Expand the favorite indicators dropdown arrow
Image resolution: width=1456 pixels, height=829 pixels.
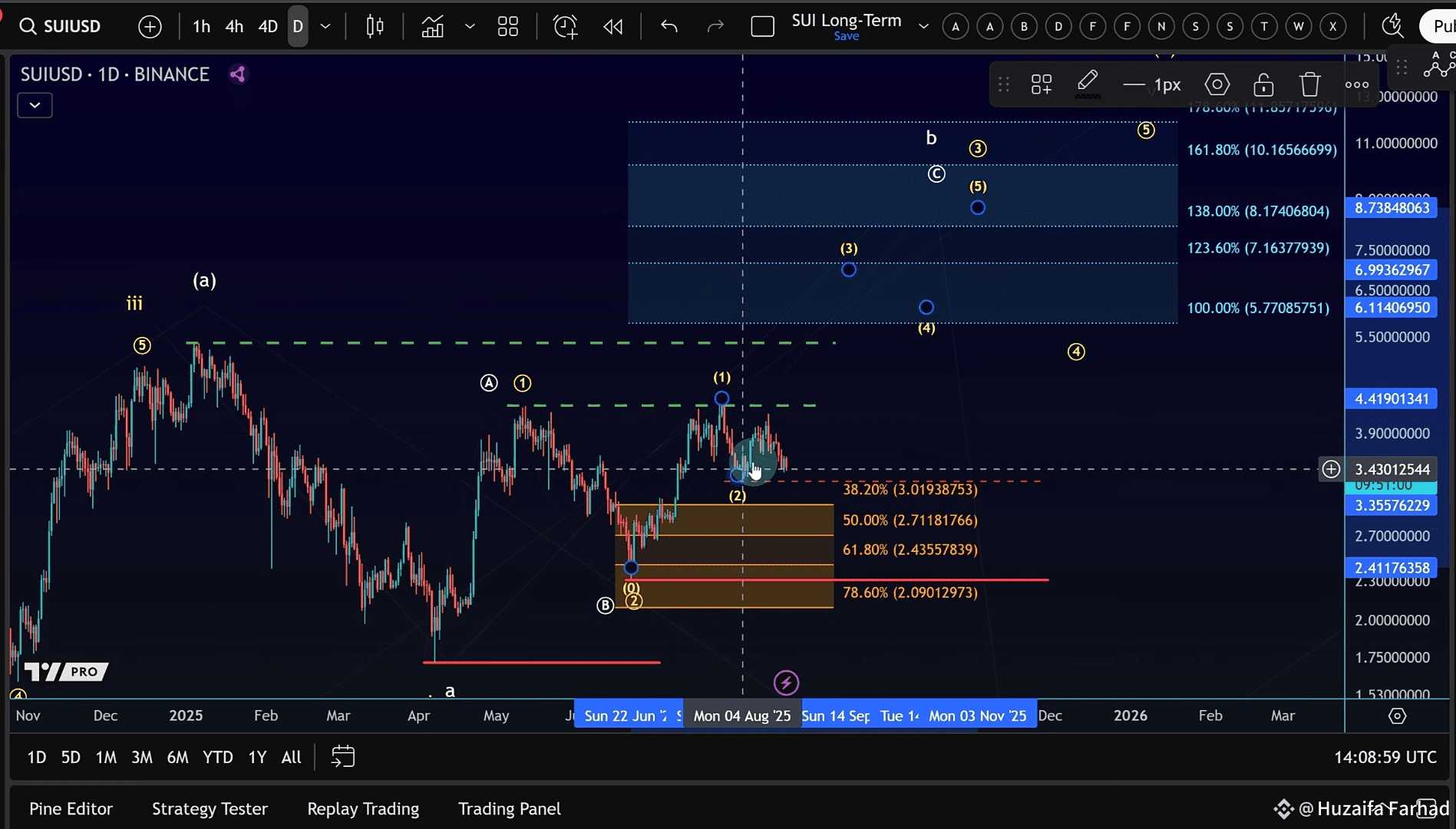click(x=470, y=27)
